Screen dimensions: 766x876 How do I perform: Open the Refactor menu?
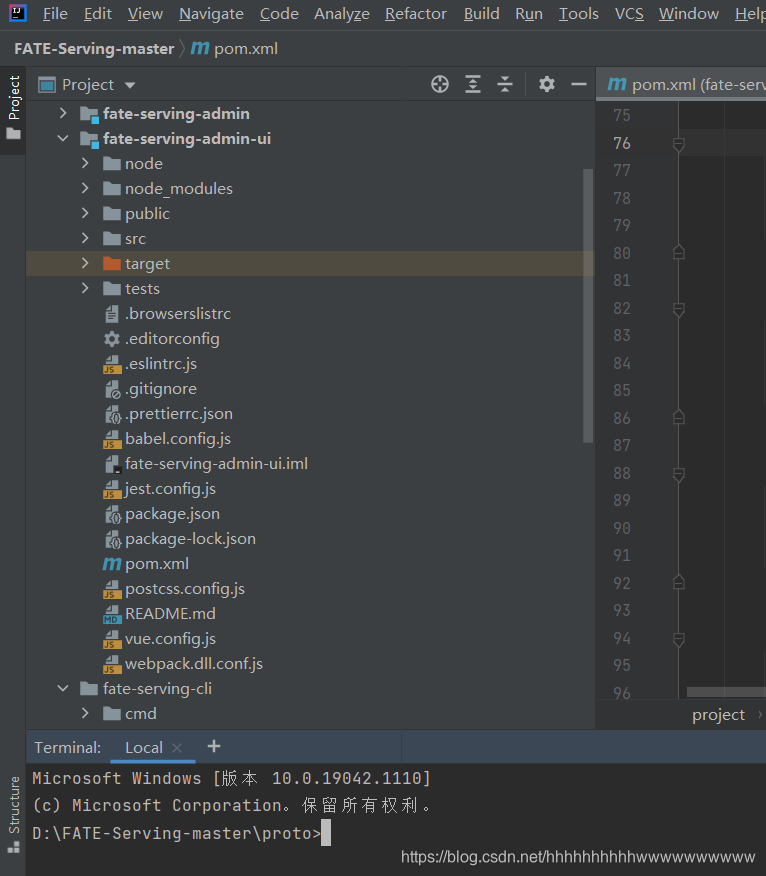[416, 13]
